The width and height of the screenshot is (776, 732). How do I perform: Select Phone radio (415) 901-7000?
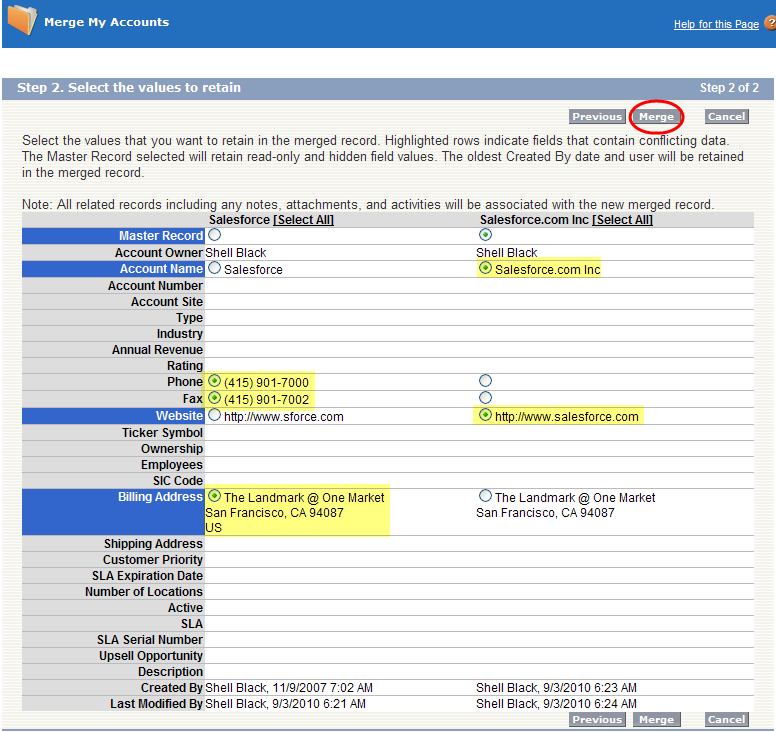coord(214,381)
